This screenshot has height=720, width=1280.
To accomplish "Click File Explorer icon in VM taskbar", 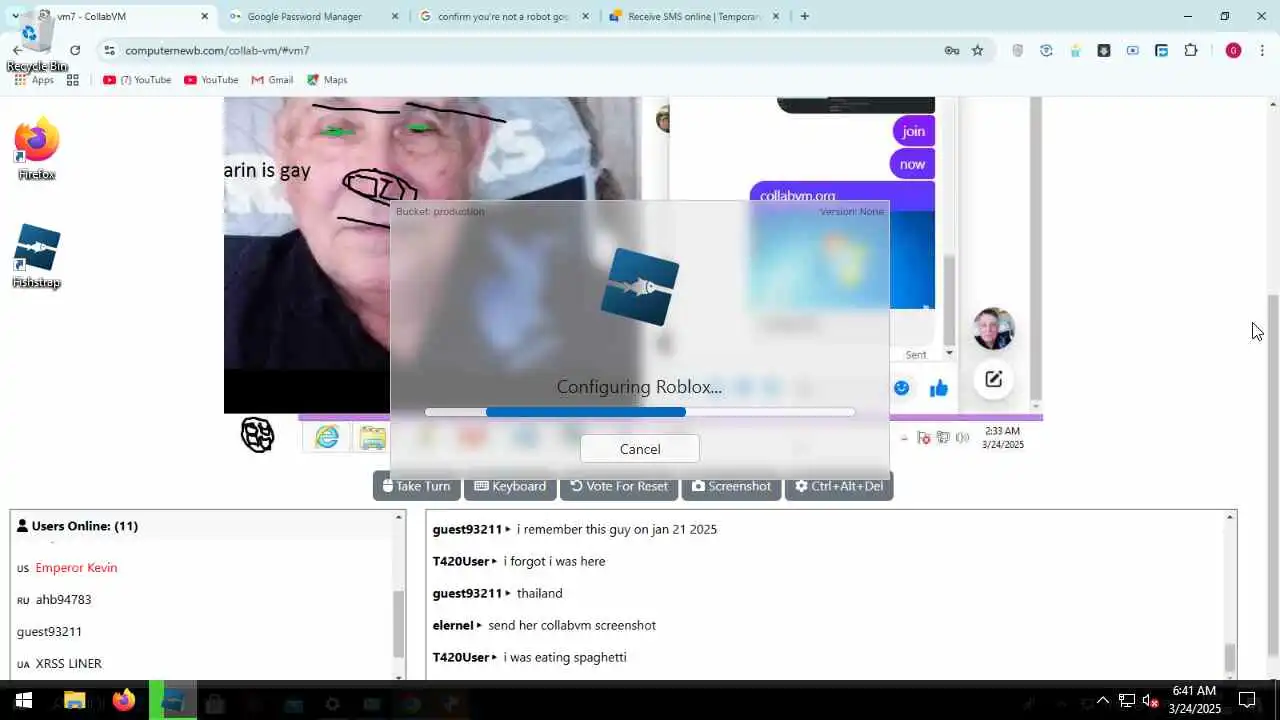I will [372, 437].
